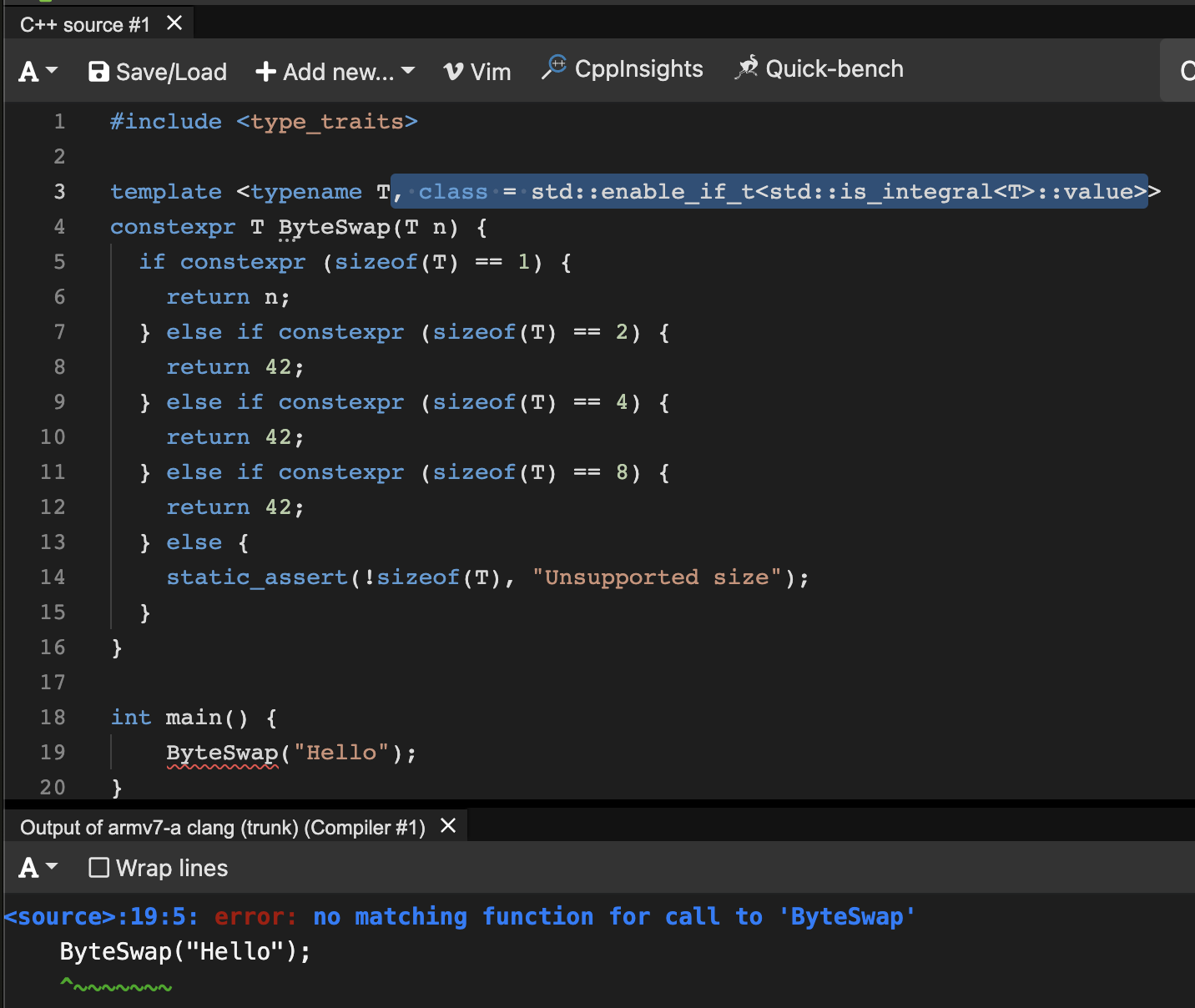Click the "Hello" string literal on line 19
Screen dimensions: 1195x1008
click(341, 753)
